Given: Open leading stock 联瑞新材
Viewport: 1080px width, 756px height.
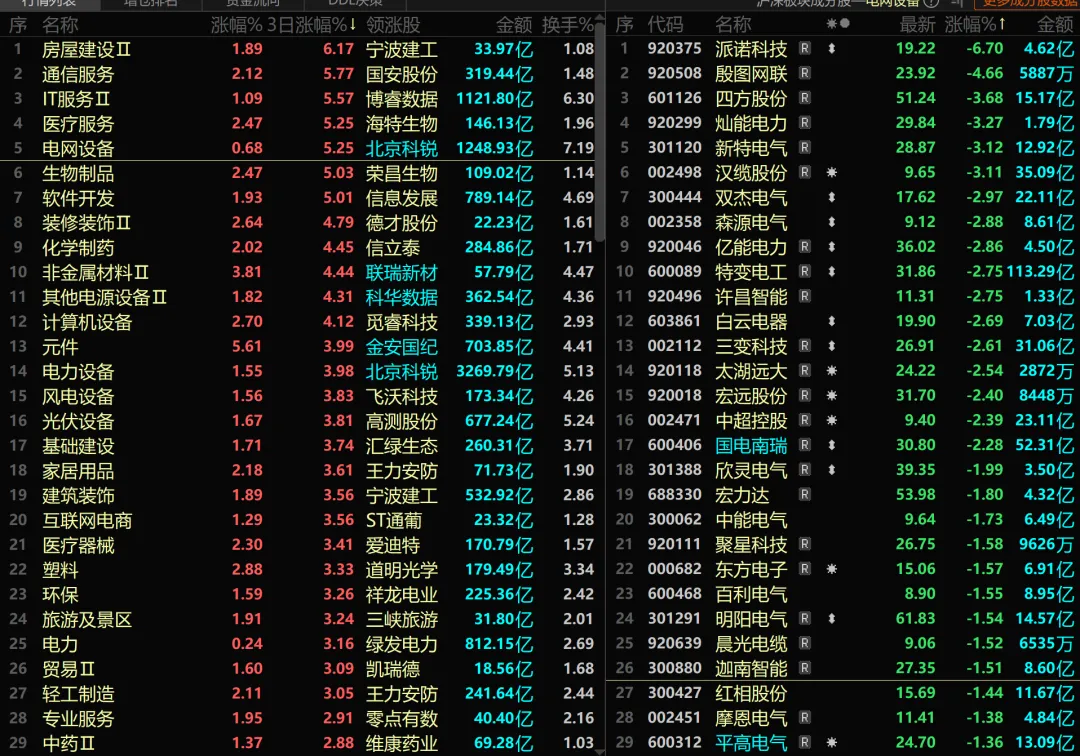Looking at the screenshot, I should tap(402, 272).
